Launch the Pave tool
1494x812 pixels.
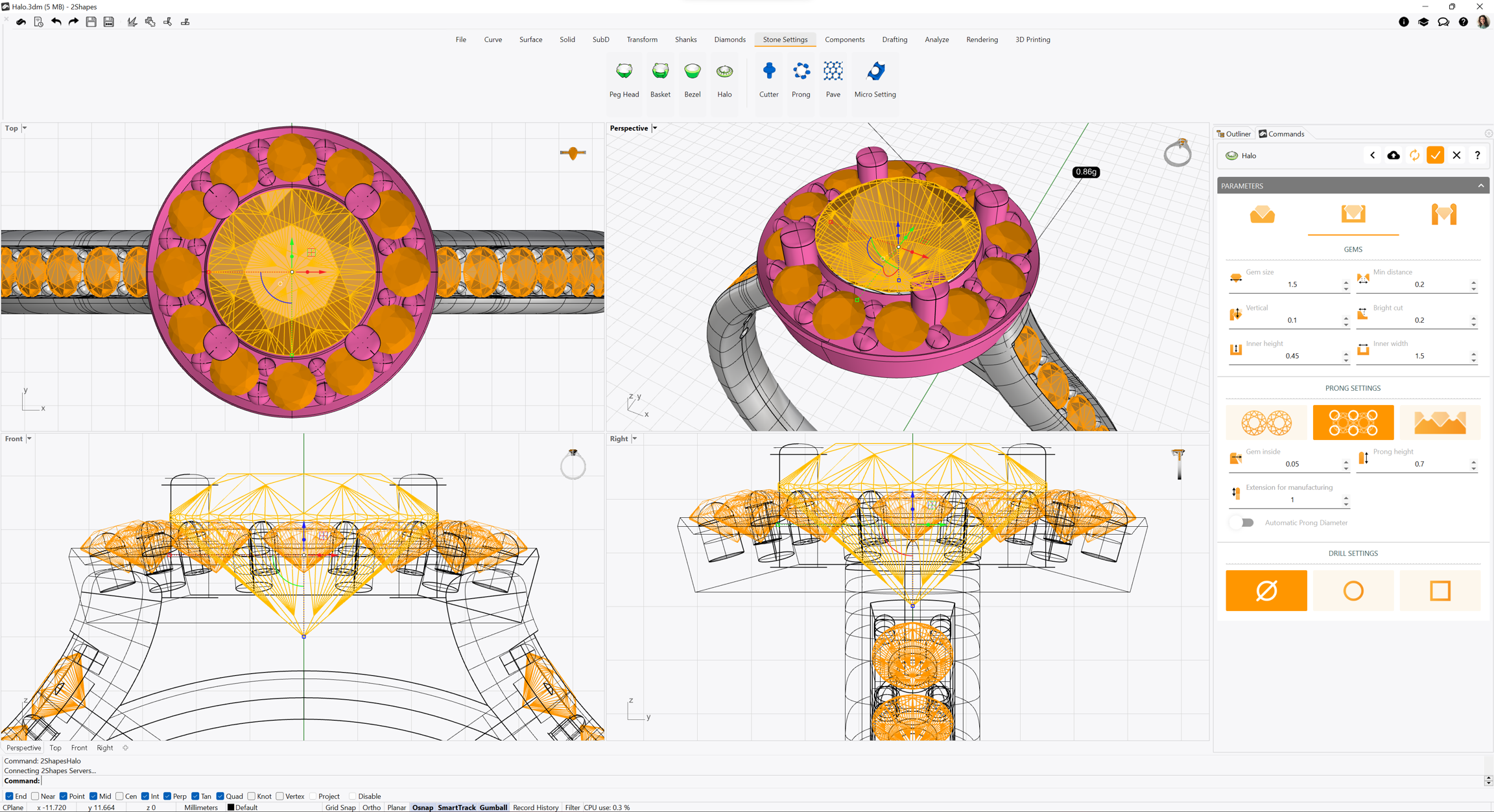pyautogui.click(x=833, y=79)
